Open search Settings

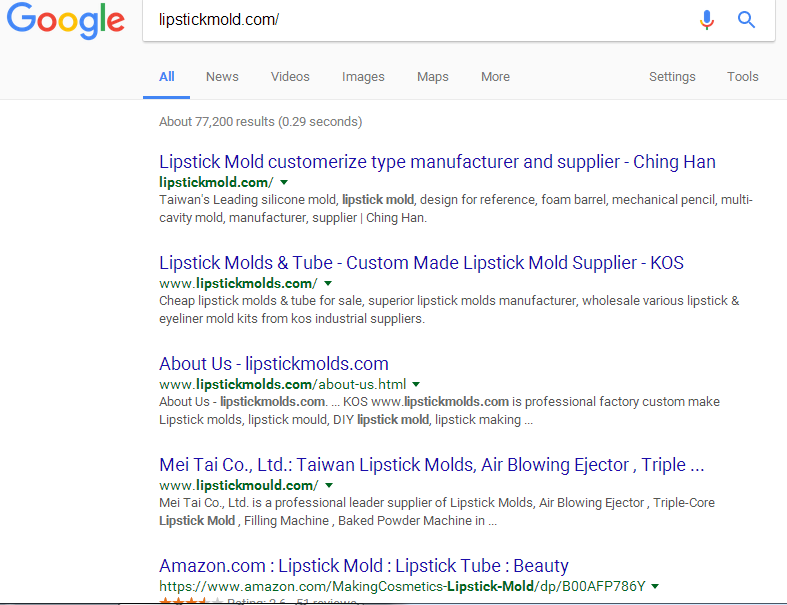672,77
